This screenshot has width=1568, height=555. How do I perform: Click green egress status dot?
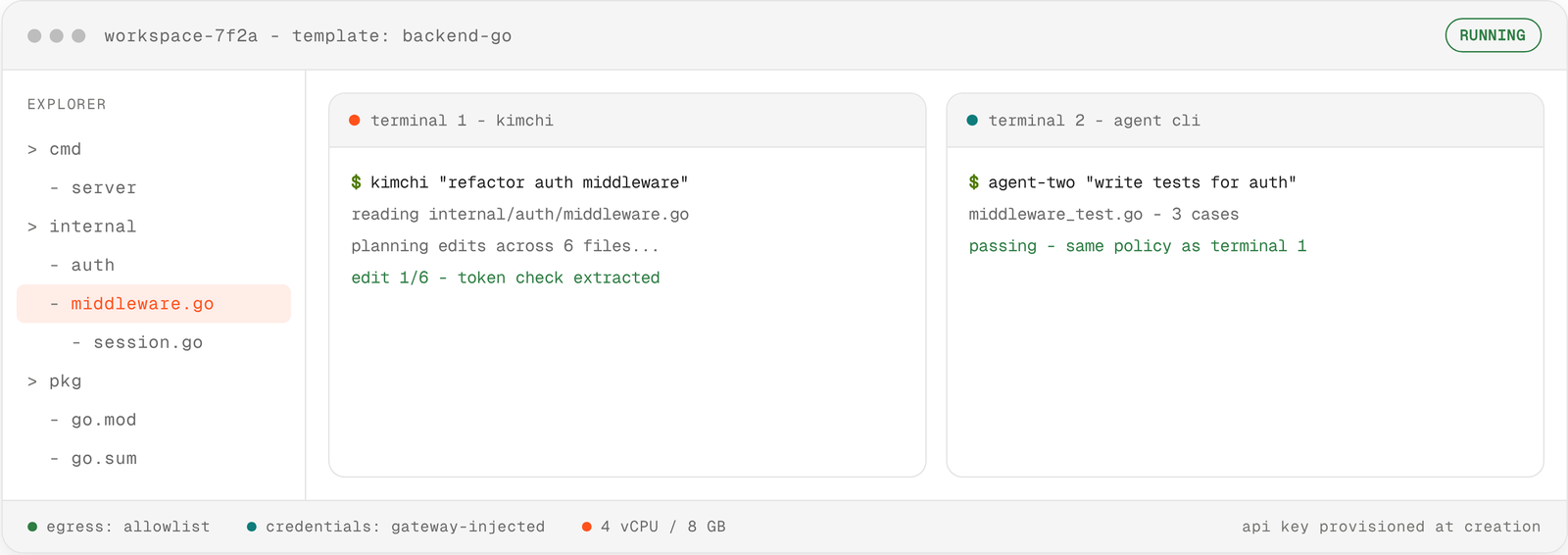point(32,527)
